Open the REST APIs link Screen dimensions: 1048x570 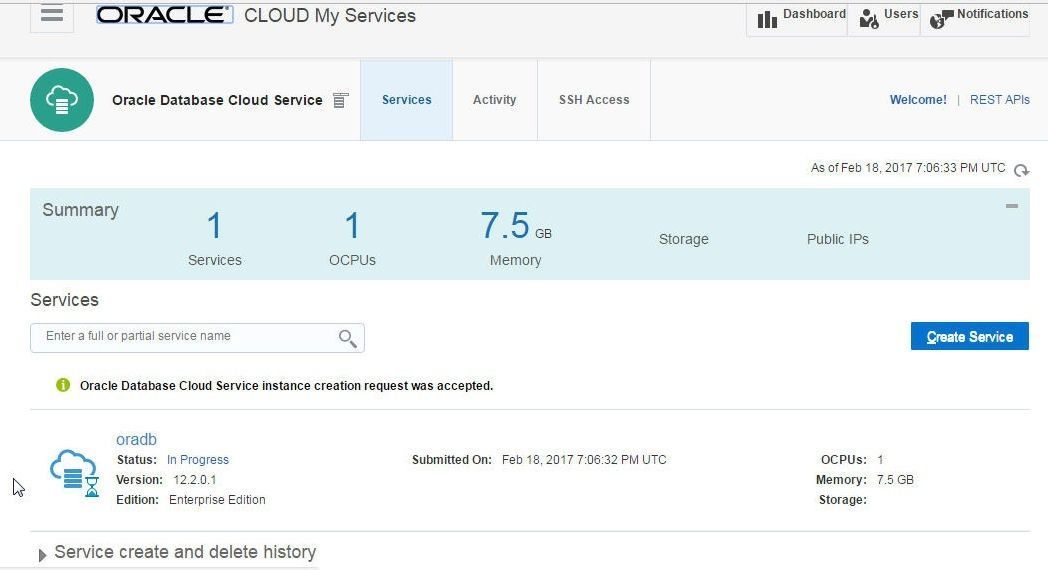click(1000, 100)
